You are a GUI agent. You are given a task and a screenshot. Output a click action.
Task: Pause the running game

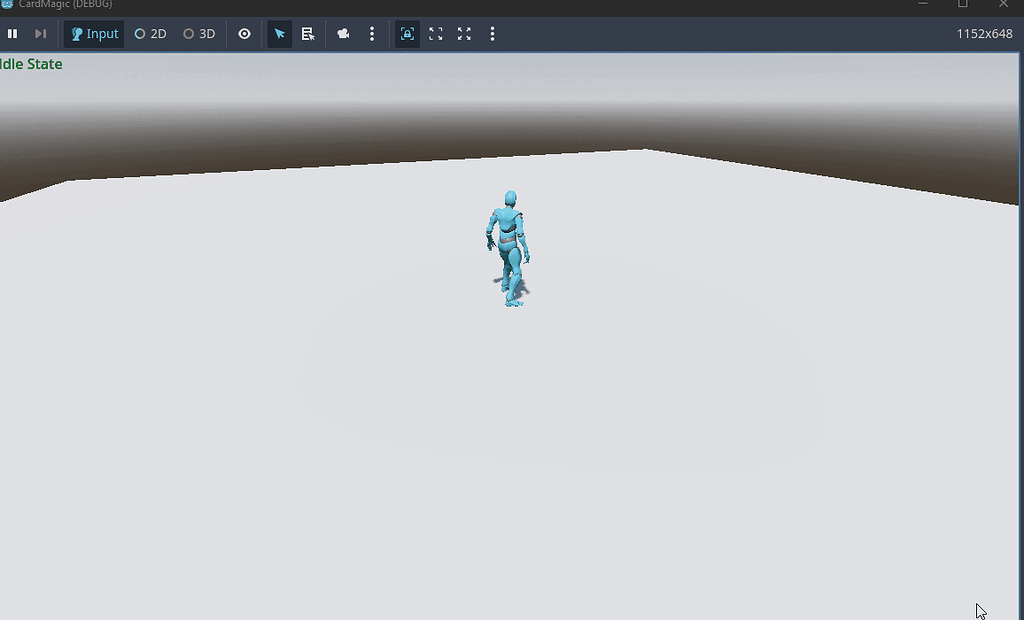point(13,33)
